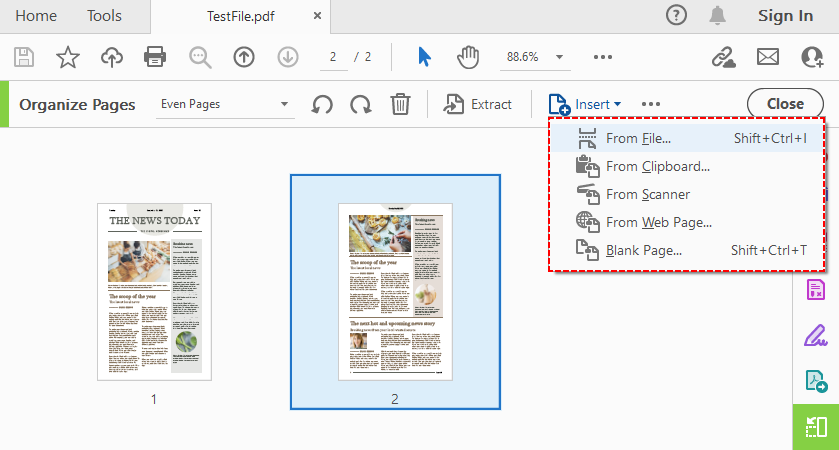Click the current page number field

pos(333,57)
